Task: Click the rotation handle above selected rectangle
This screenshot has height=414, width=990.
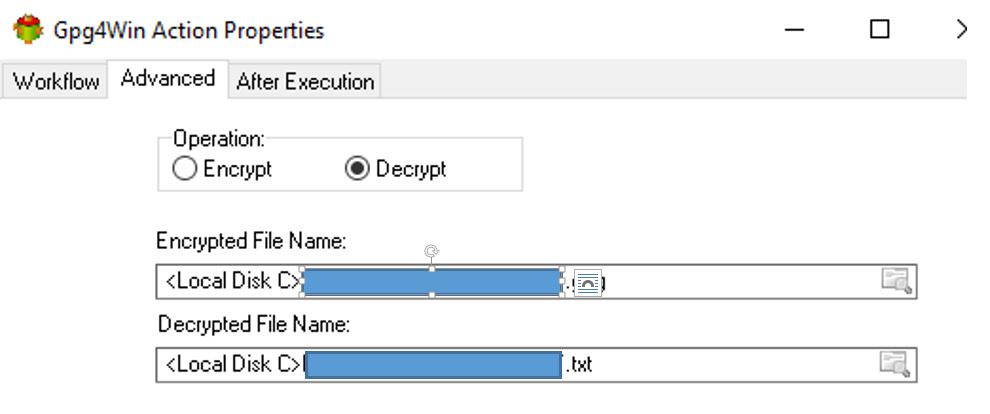Action: (x=432, y=252)
